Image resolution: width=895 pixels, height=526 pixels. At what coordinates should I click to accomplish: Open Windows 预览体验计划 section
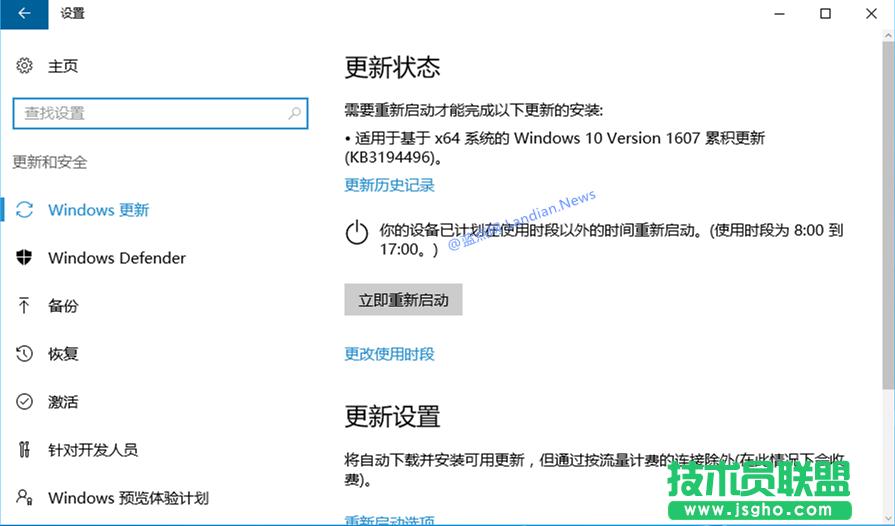click(128, 498)
